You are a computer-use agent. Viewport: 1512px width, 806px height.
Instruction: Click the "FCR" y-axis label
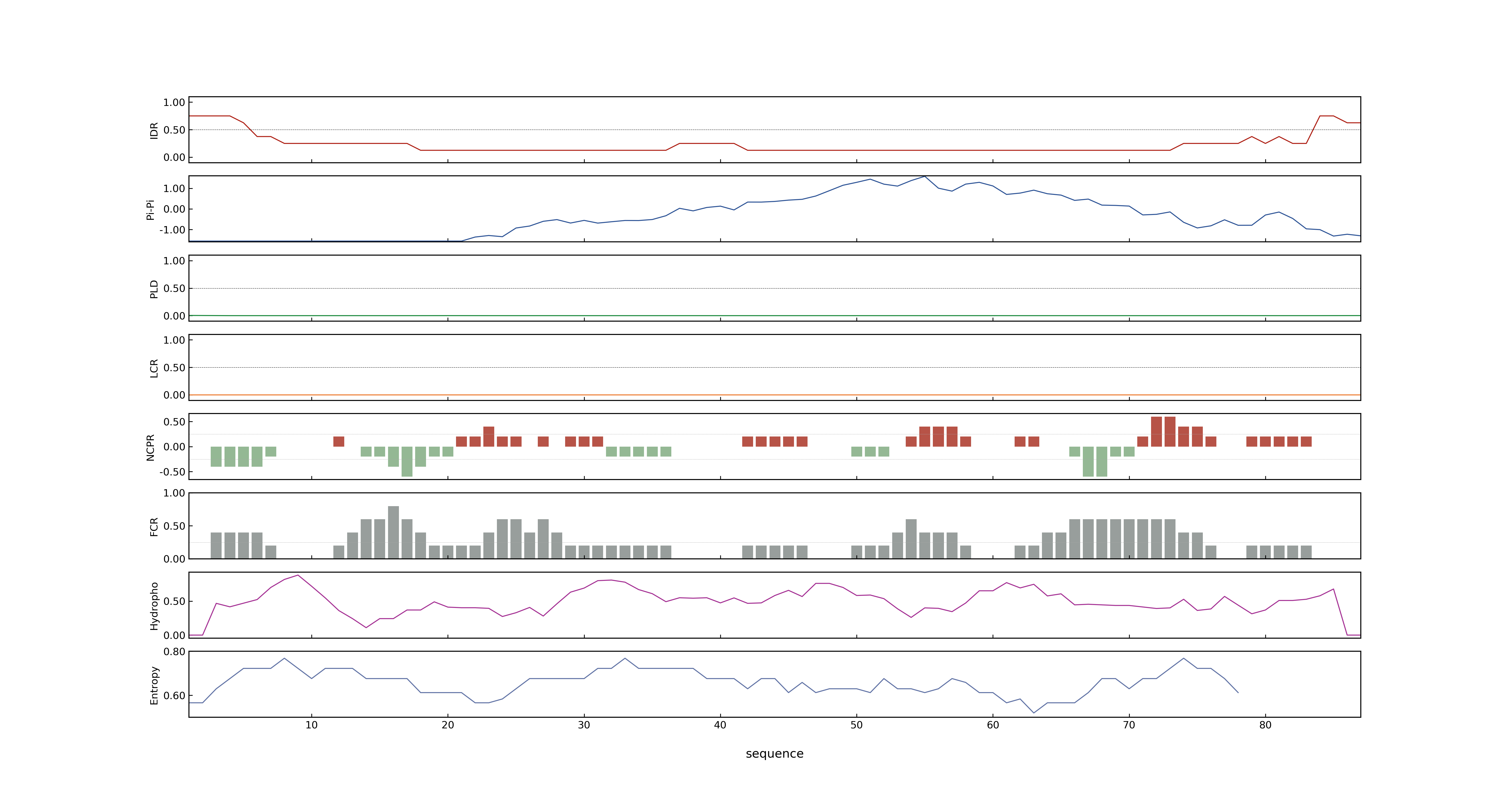(154, 527)
